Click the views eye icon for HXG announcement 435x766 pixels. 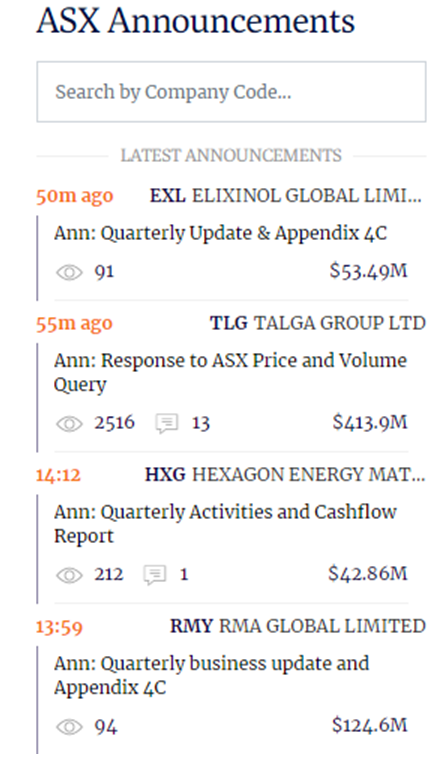(x=69, y=575)
